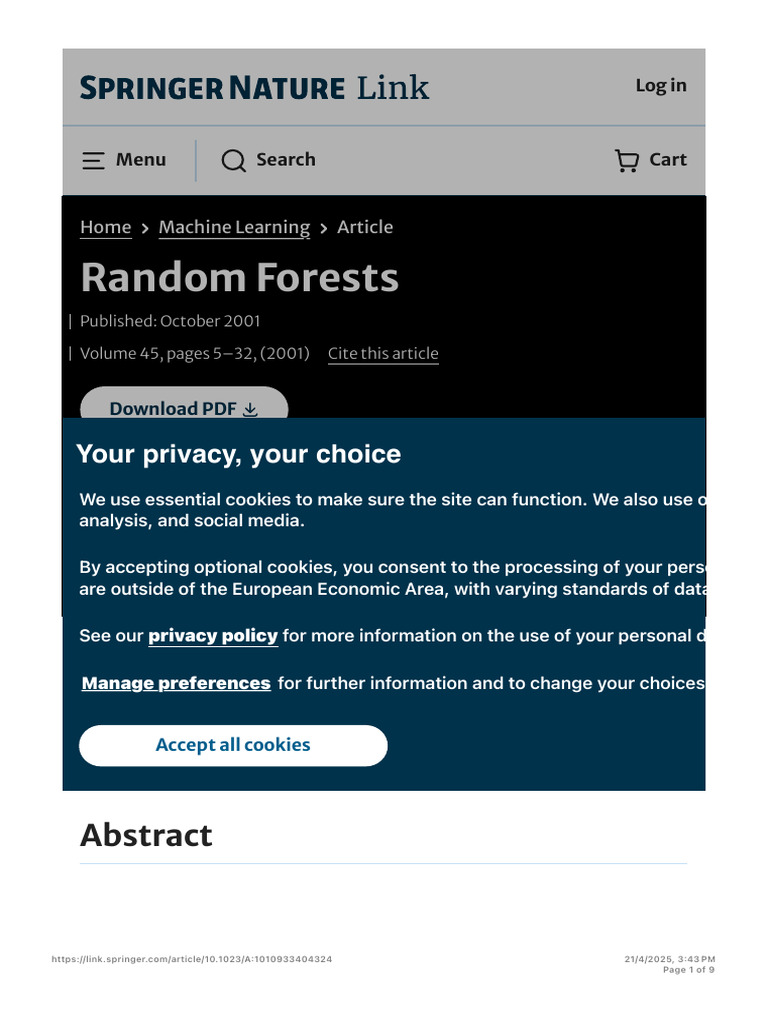
Task: Click the chevron after Machine Learning breadcrumb
Action: click(323, 228)
